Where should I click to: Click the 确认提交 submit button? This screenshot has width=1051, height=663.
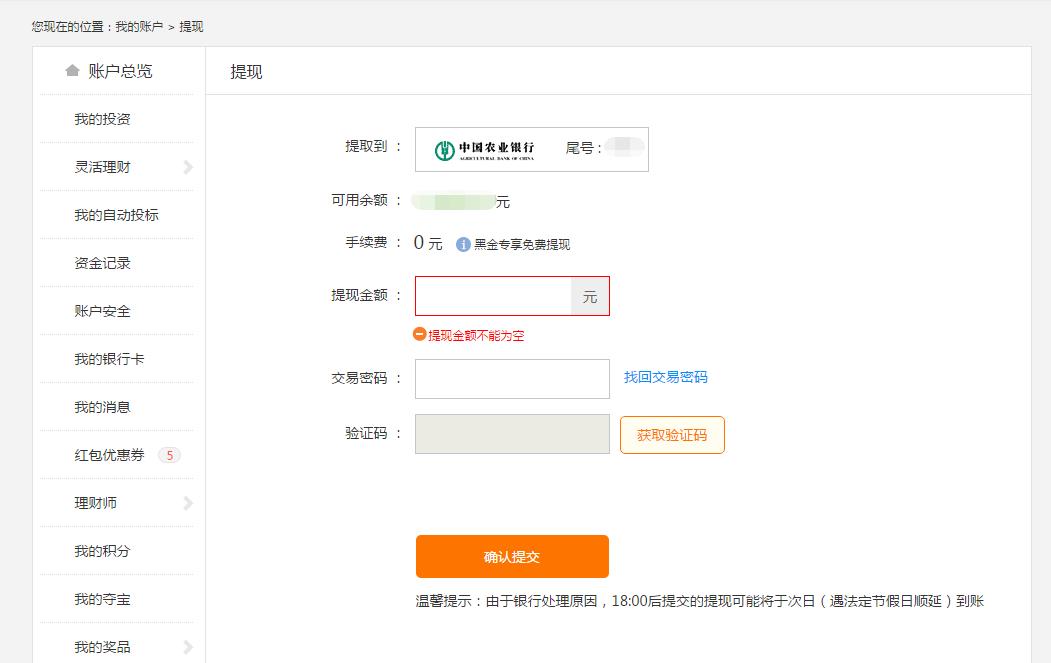pyautogui.click(x=513, y=556)
